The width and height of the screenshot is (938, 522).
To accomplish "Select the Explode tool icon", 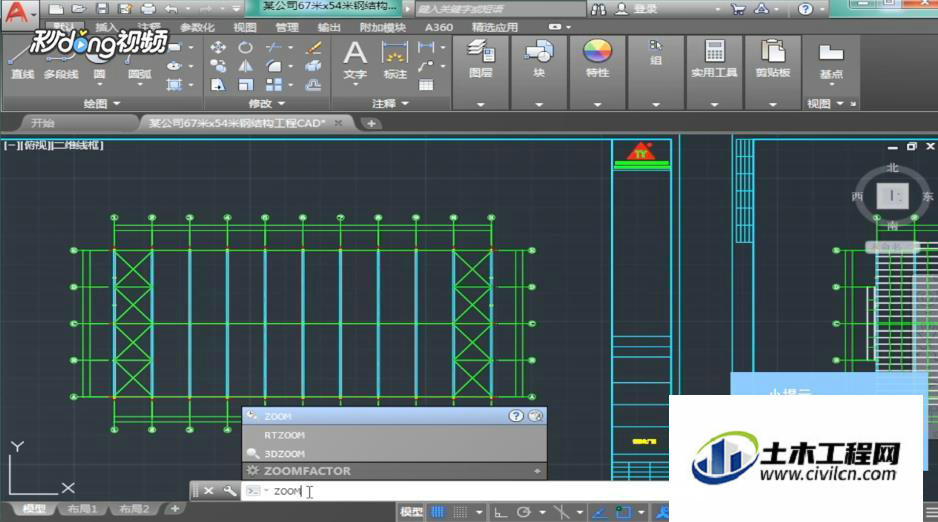I will pyautogui.click(x=313, y=66).
